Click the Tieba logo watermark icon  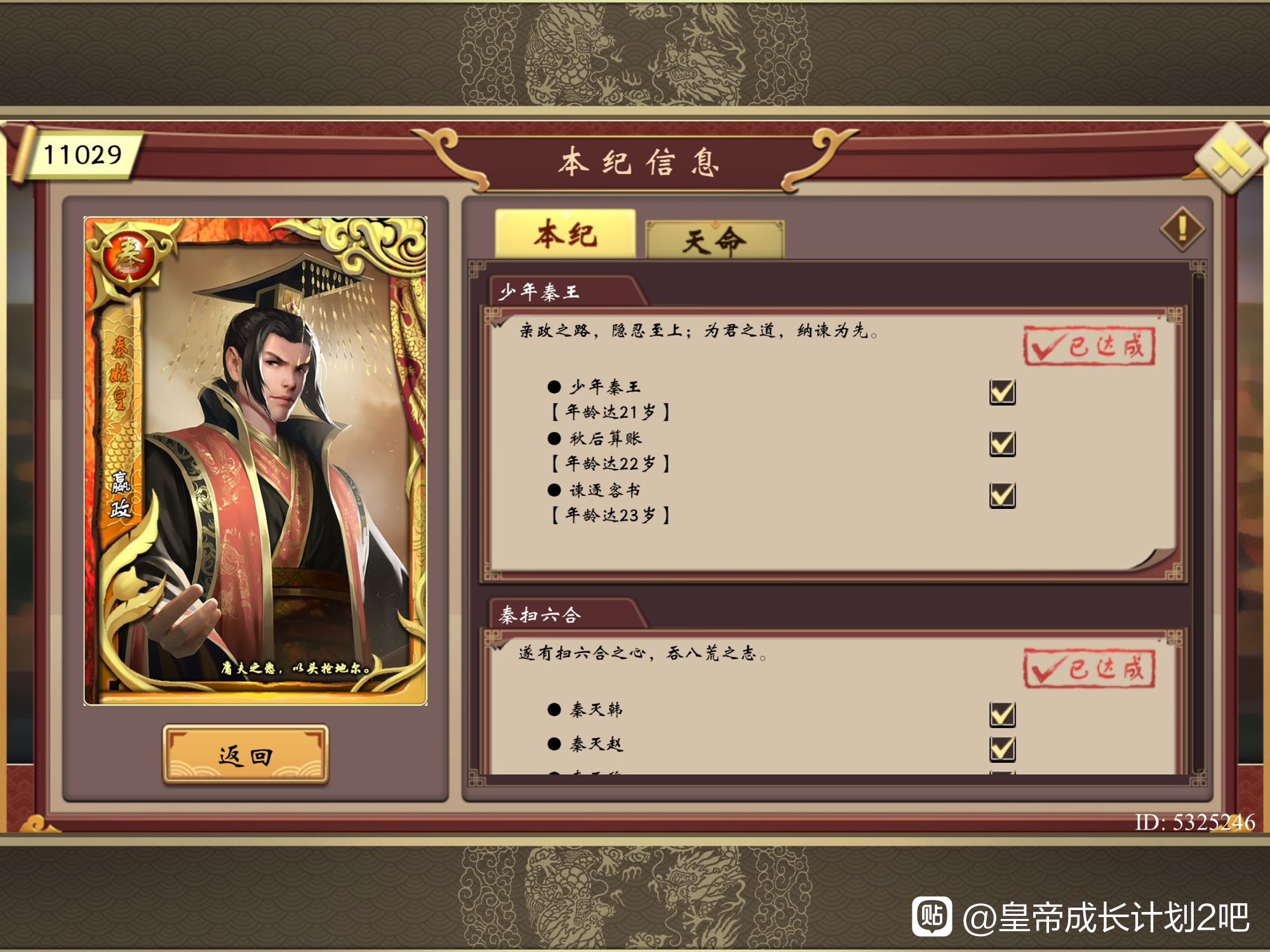coord(932,916)
